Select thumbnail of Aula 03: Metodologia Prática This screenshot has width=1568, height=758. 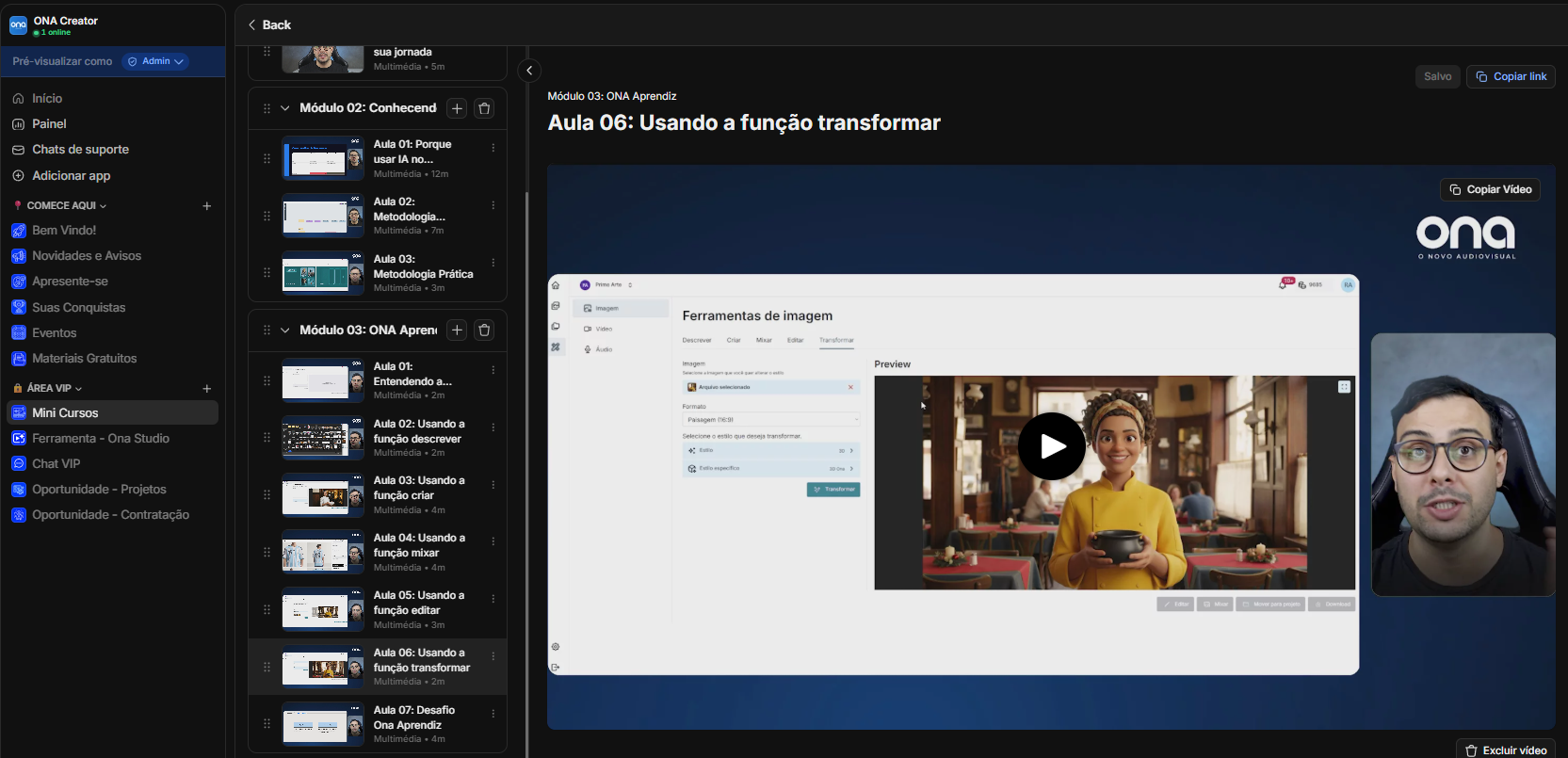323,273
